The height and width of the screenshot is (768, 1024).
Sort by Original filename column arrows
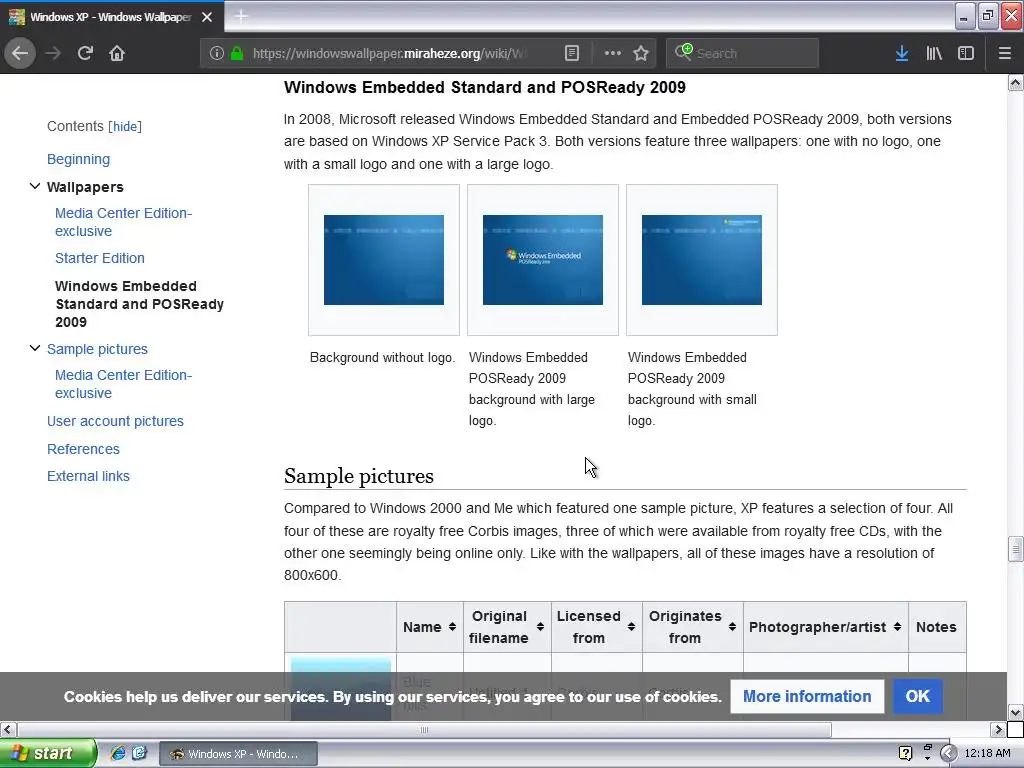coord(540,627)
